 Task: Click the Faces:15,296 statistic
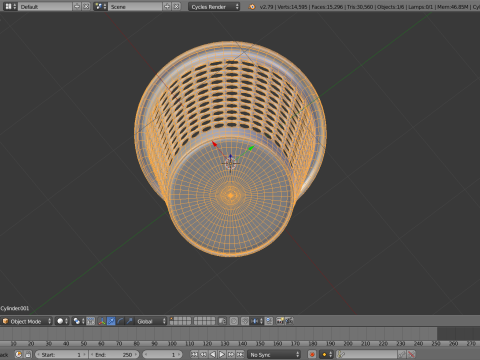(x=327, y=7)
